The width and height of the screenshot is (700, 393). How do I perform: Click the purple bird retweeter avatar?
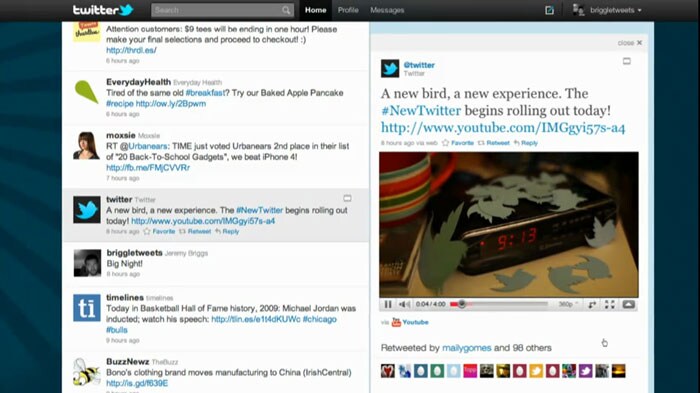(x=585, y=371)
